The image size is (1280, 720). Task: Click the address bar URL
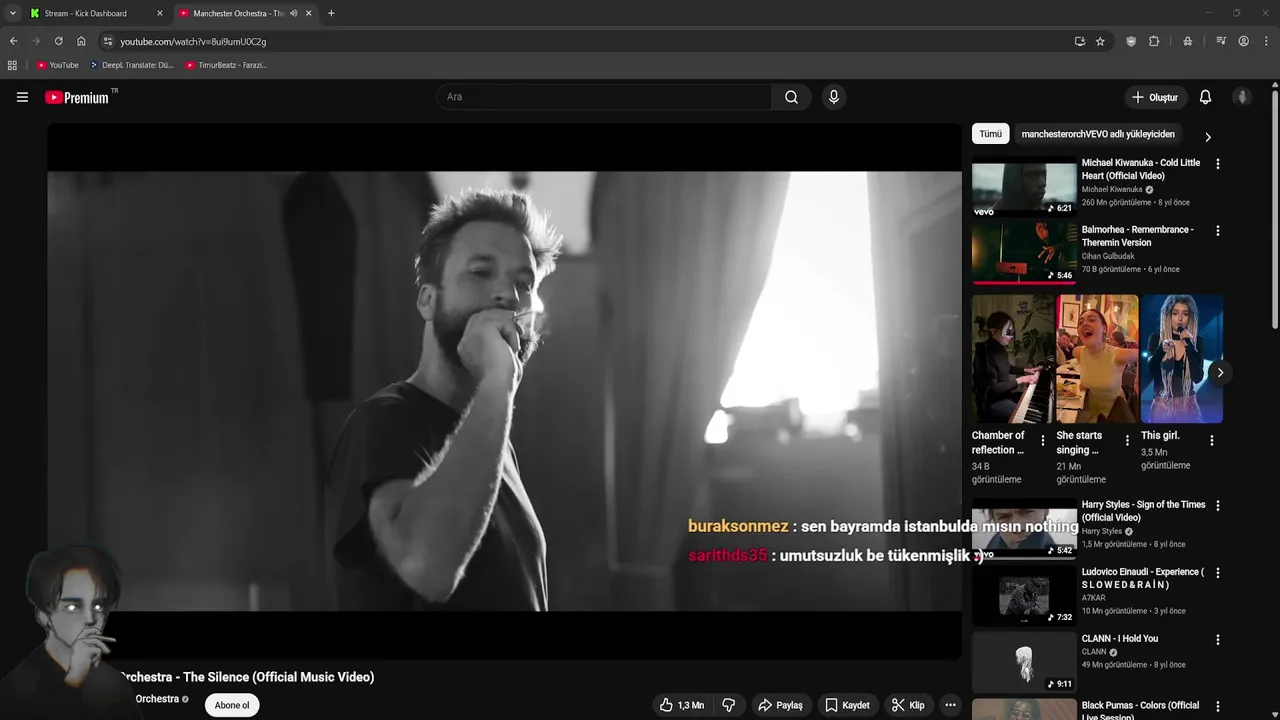click(193, 42)
